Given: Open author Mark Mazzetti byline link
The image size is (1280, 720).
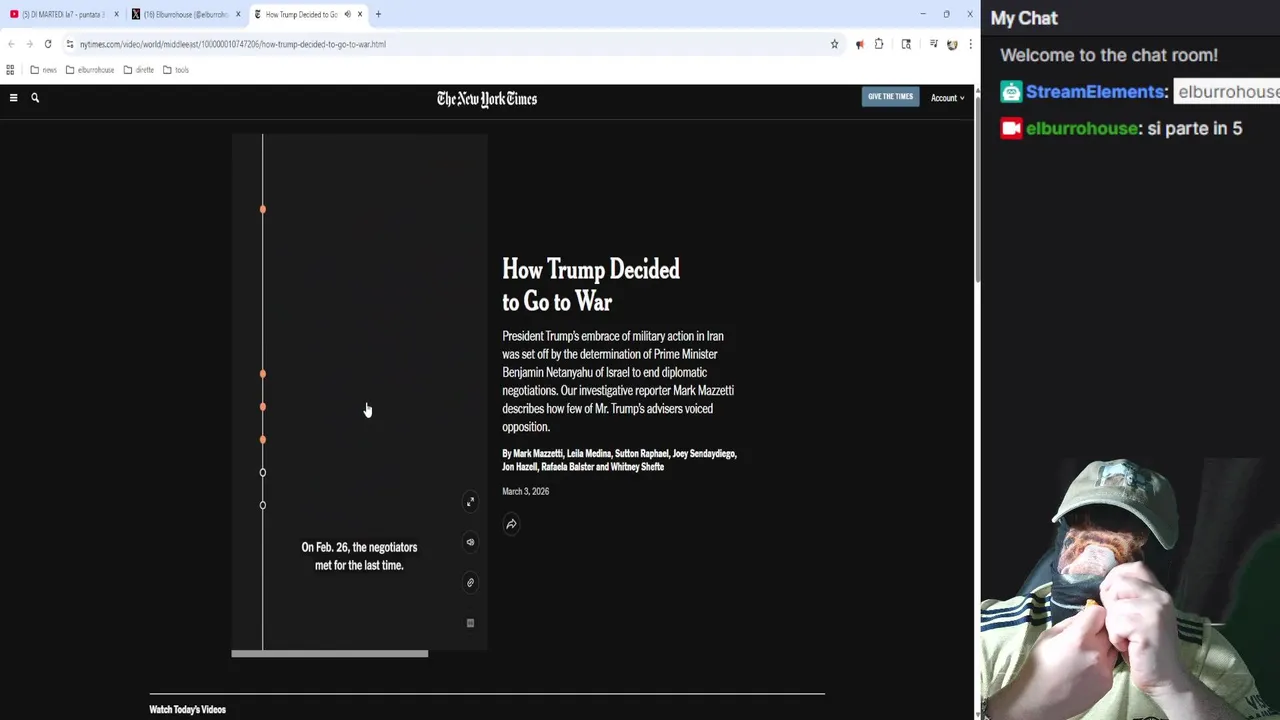Looking at the screenshot, I should [x=538, y=454].
